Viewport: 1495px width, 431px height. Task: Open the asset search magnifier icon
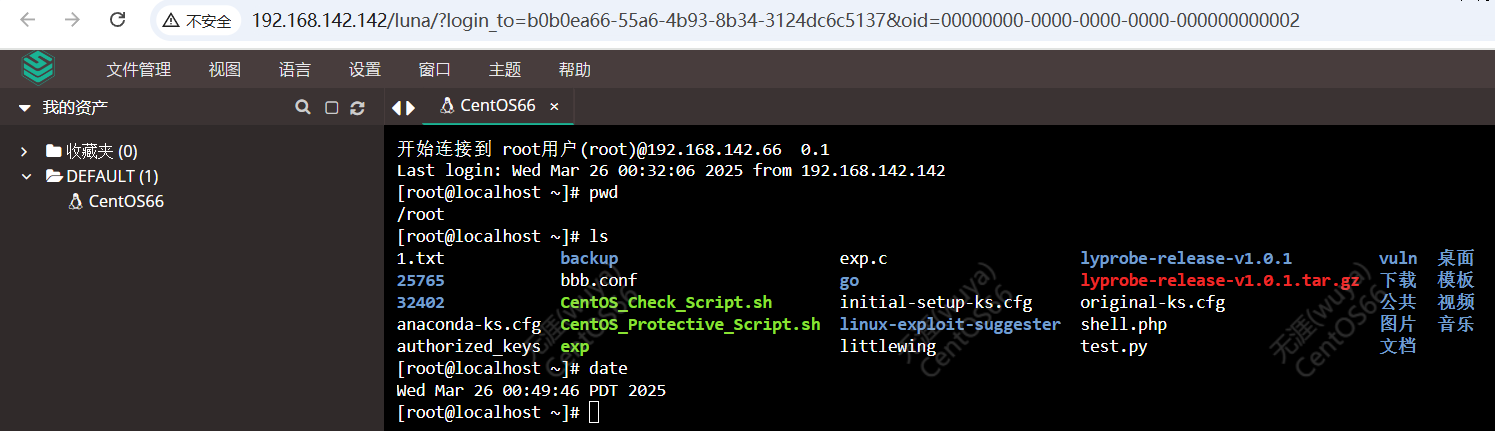pyautogui.click(x=303, y=107)
